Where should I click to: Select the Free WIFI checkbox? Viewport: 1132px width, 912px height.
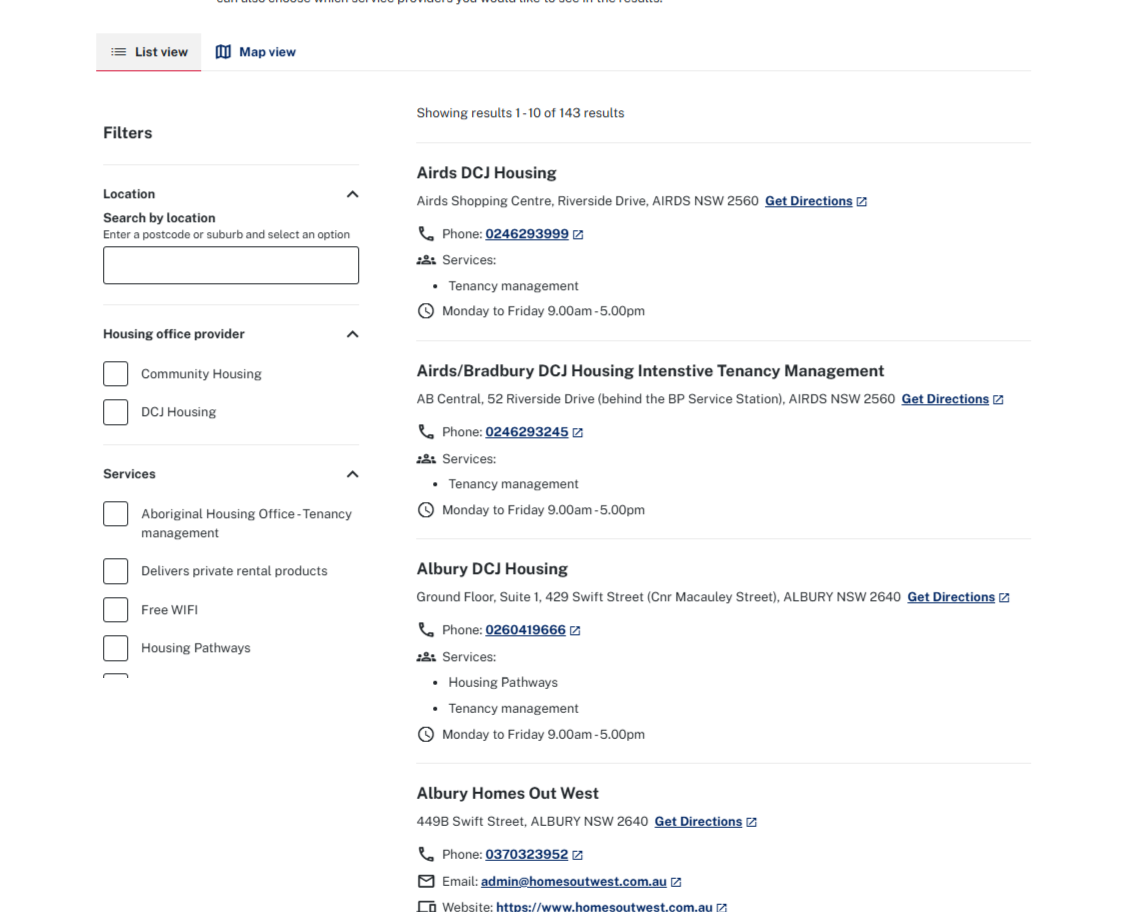(116, 610)
